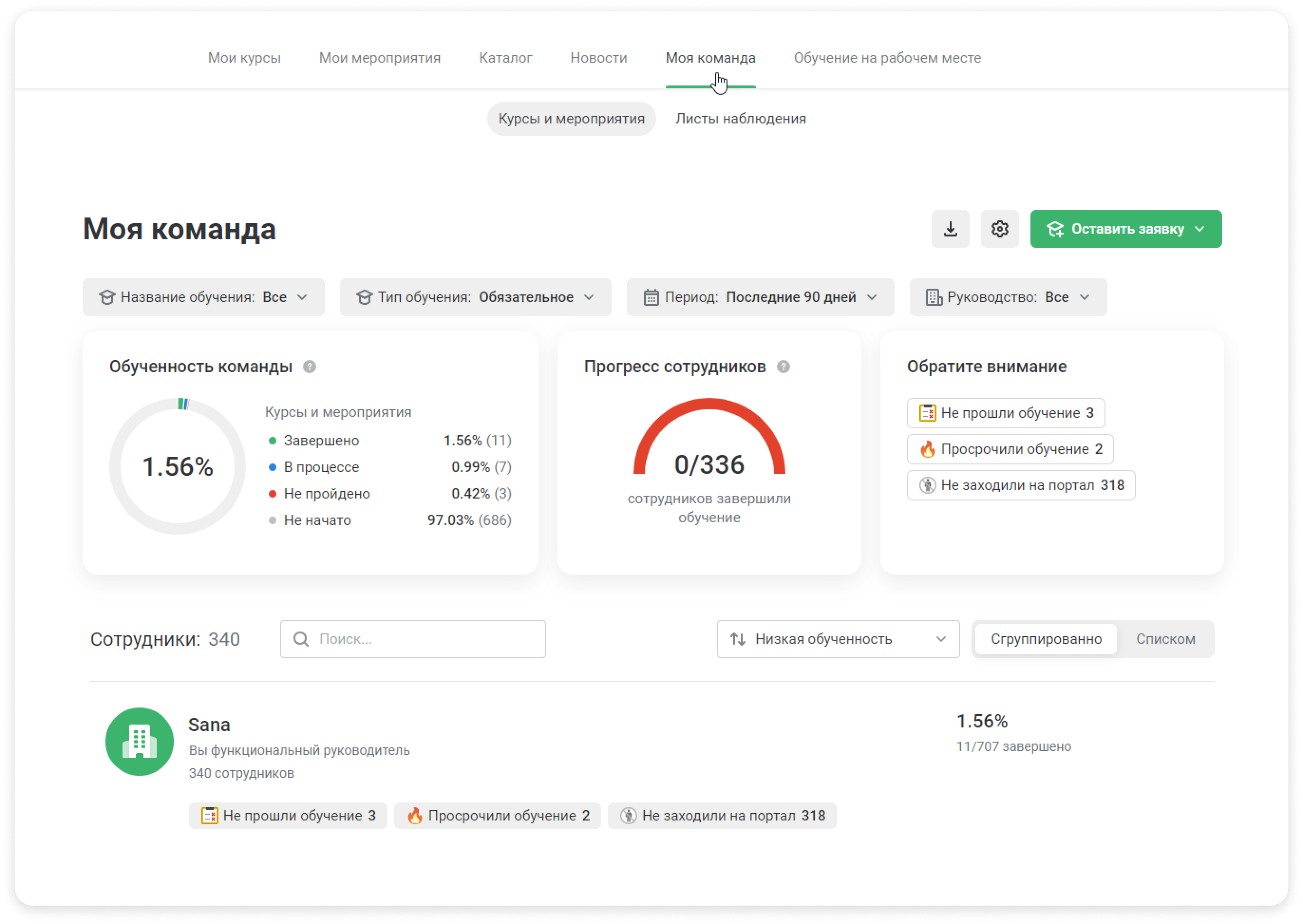Viewport: 1303px width, 924px height.
Task: Select the Курсы и мероприятия sub-tab
Action: point(571,118)
